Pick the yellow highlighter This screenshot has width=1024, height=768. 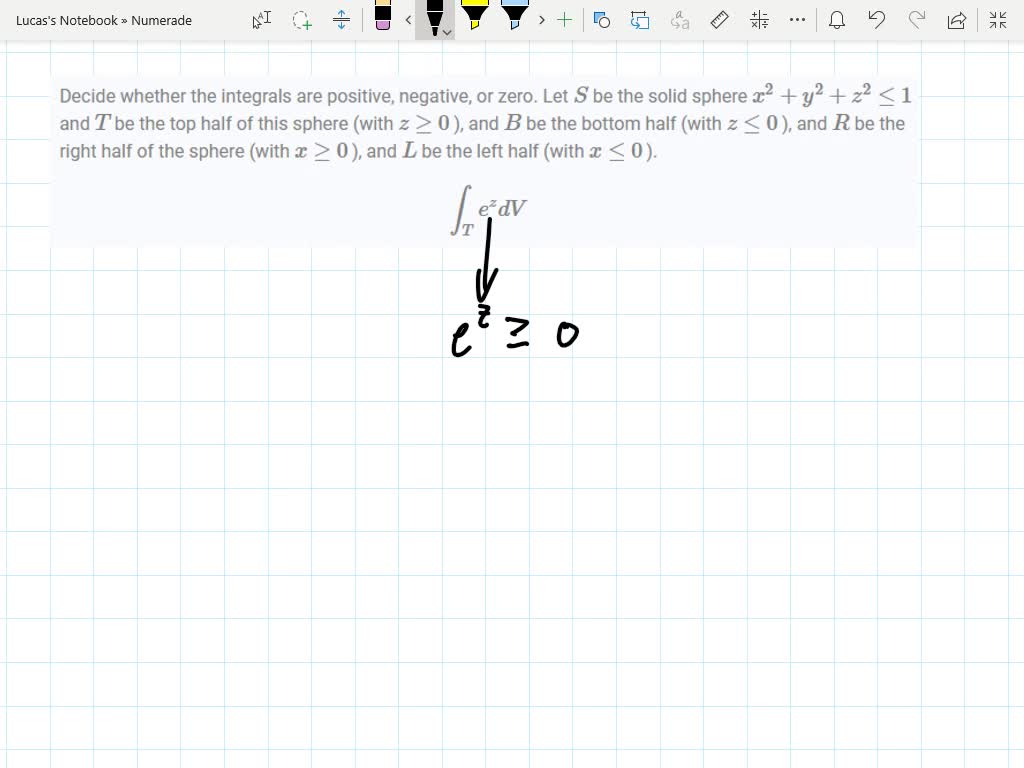(476, 18)
